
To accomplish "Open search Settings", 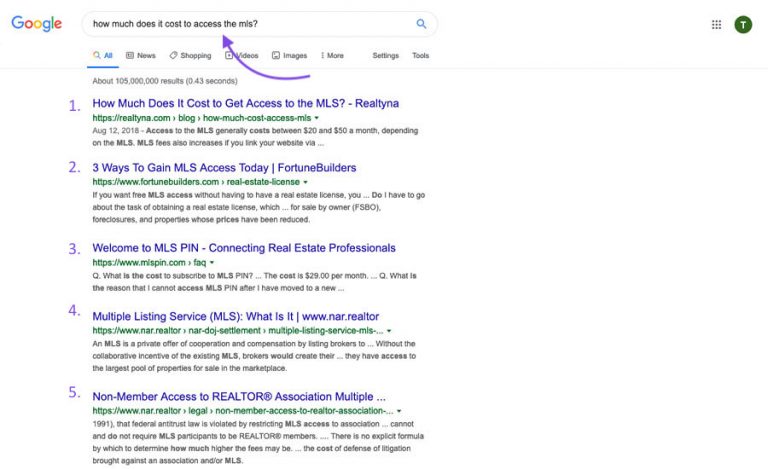I will pyautogui.click(x=385, y=55).
